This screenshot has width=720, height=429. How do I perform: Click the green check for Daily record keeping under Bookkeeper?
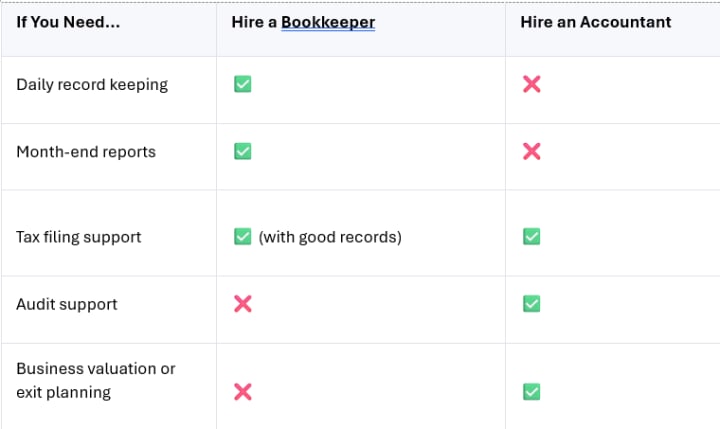click(242, 84)
